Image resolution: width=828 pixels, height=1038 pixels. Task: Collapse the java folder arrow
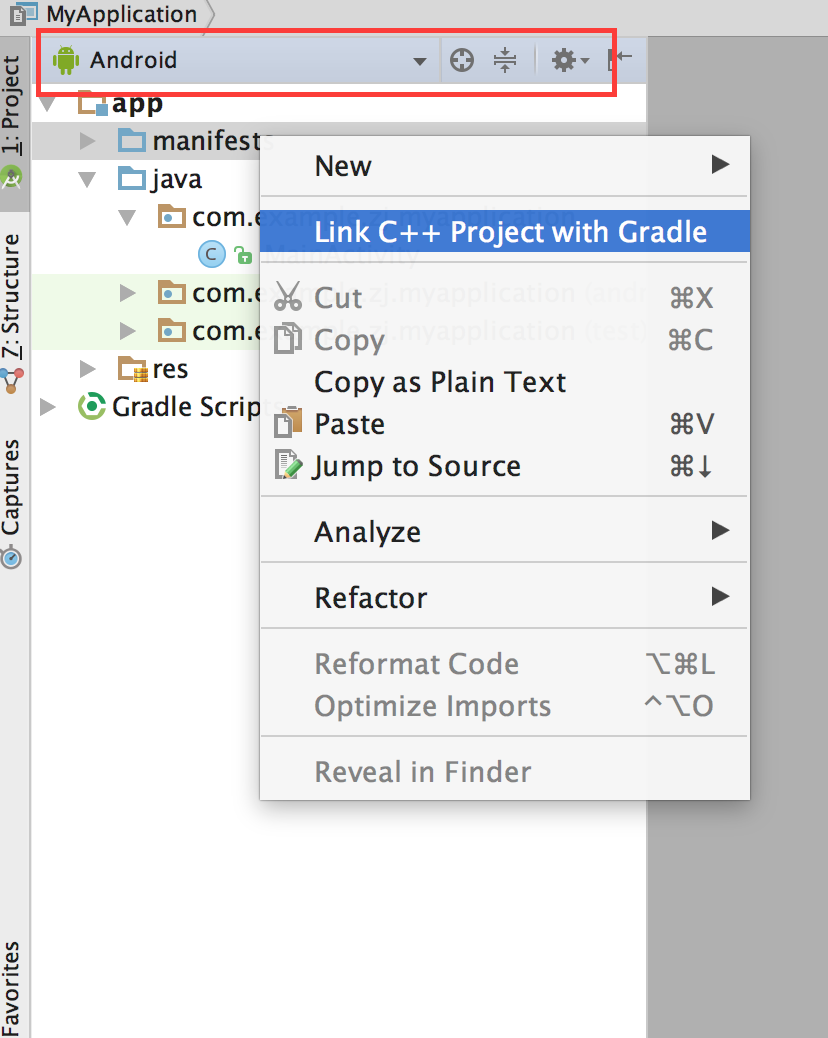[87, 179]
